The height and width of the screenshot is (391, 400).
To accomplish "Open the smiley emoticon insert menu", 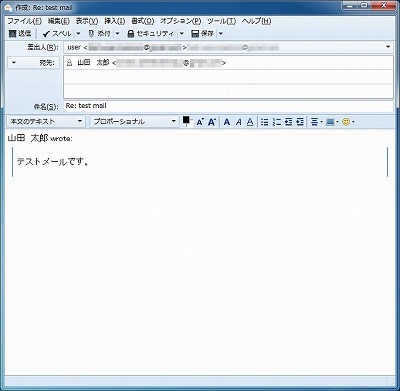I will [x=348, y=122].
